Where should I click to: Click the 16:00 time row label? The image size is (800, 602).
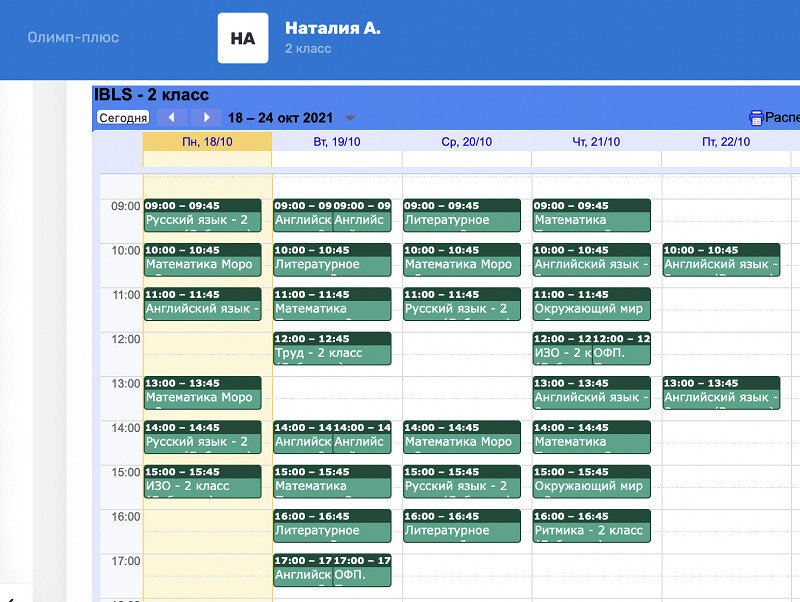tap(126, 517)
